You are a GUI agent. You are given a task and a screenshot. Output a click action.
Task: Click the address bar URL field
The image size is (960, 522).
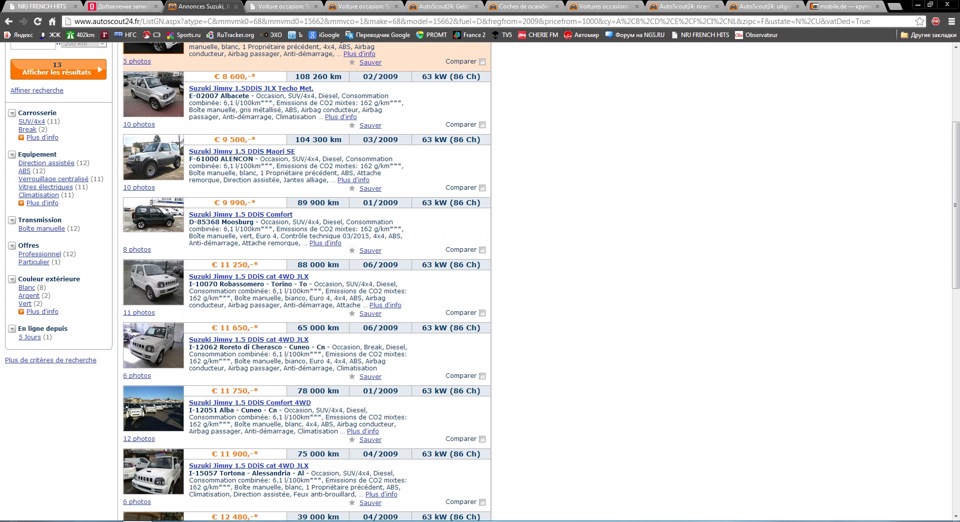click(x=490, y=21)
